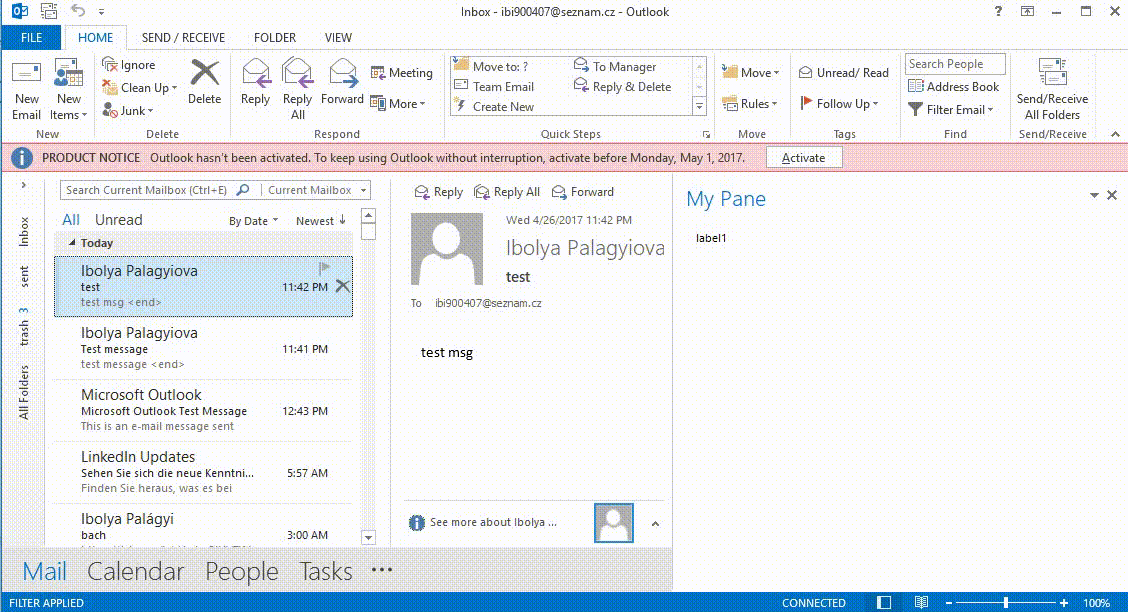Image resolution: width=1128 pixels, height=612 pixels.
Task: Open the New Meeting icon
Action: point(402,72)
